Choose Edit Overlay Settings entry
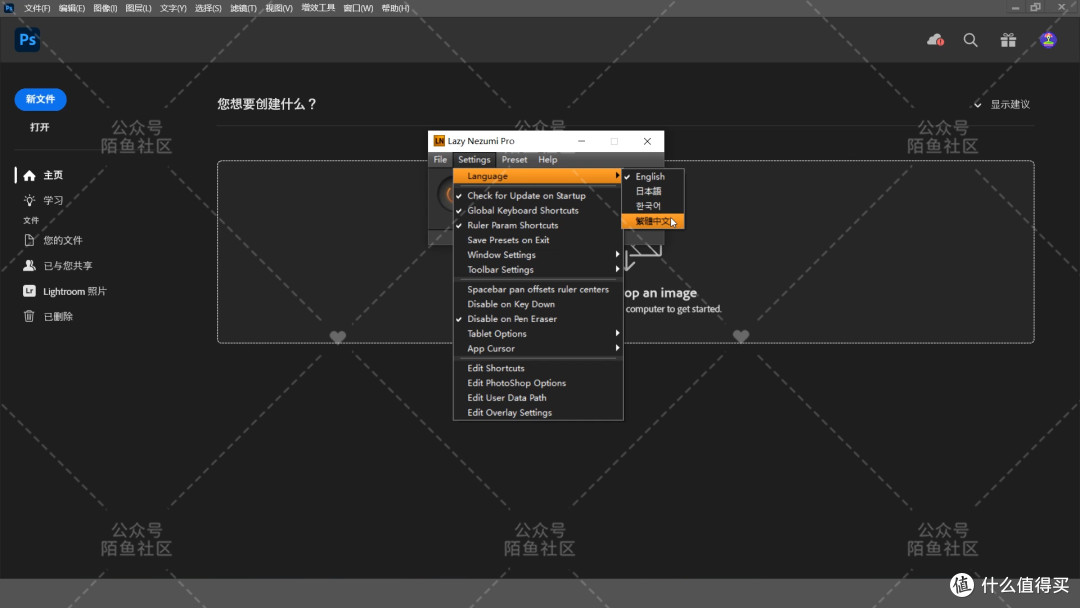This screenshot has width=1080, height=608. [538, 412]
